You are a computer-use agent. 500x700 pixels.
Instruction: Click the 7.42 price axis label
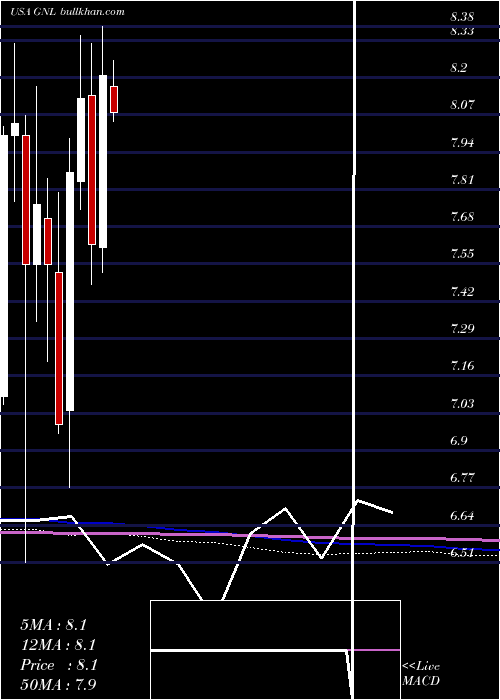[x=462, y=292]
